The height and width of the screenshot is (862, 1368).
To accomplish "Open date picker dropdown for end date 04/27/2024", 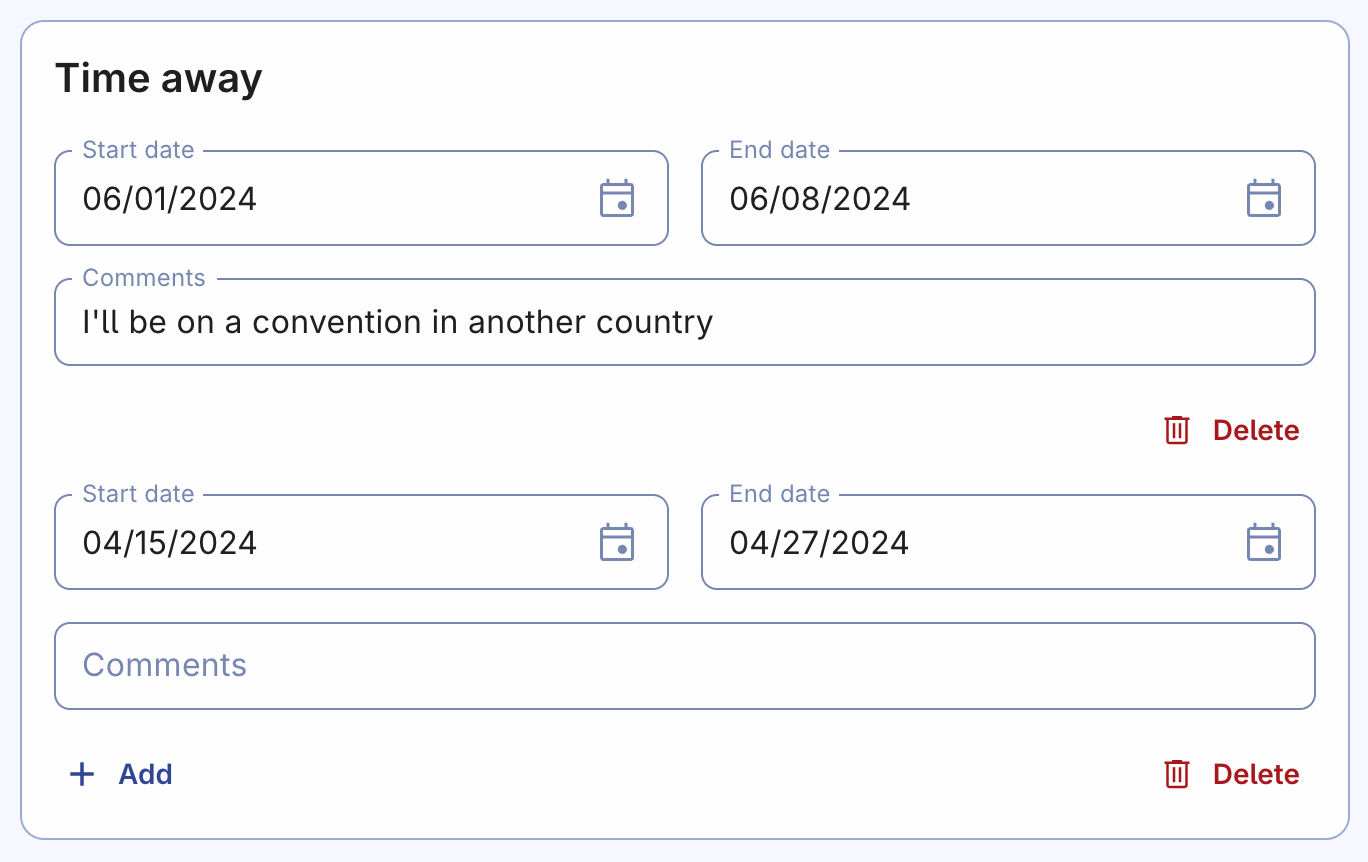I will [1265, 542].
